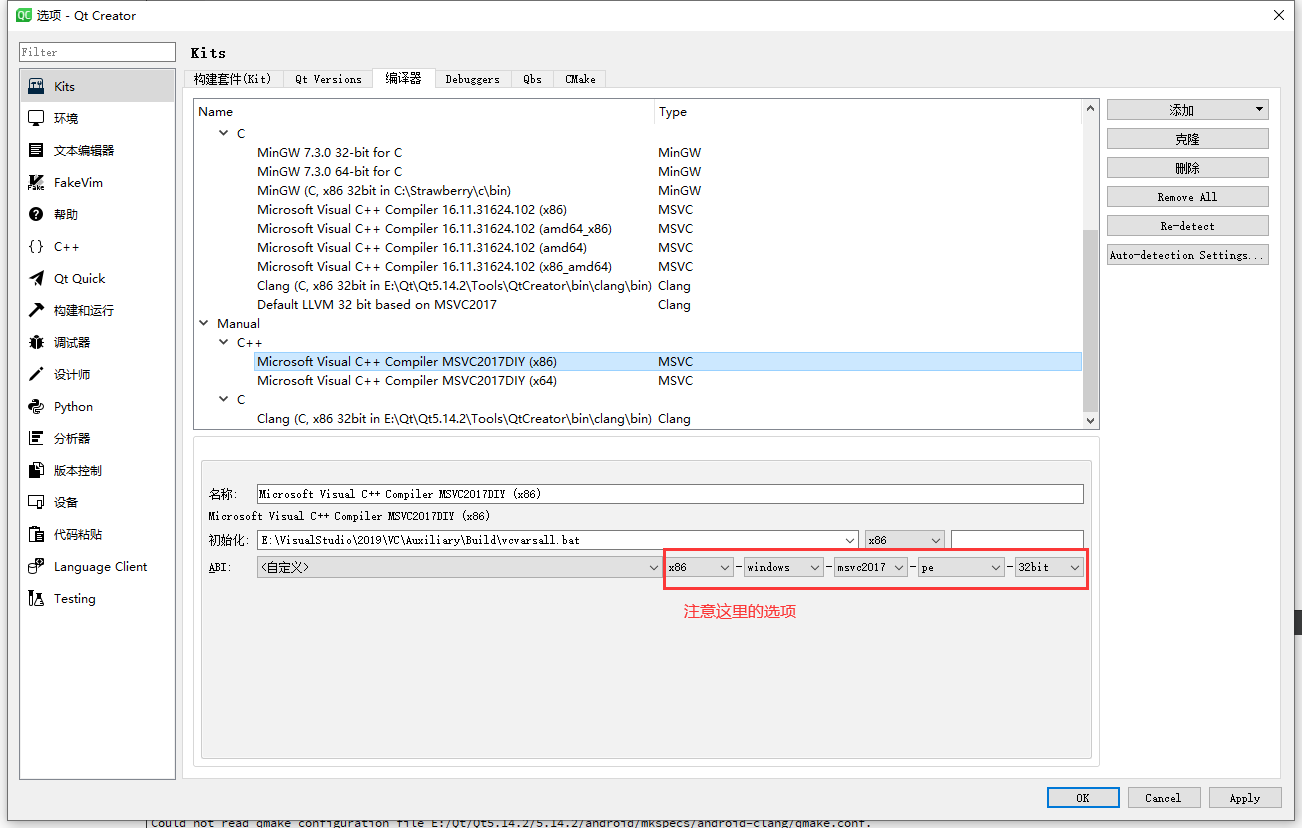Open the 帮助 question-mark icon

coord(36,214)
